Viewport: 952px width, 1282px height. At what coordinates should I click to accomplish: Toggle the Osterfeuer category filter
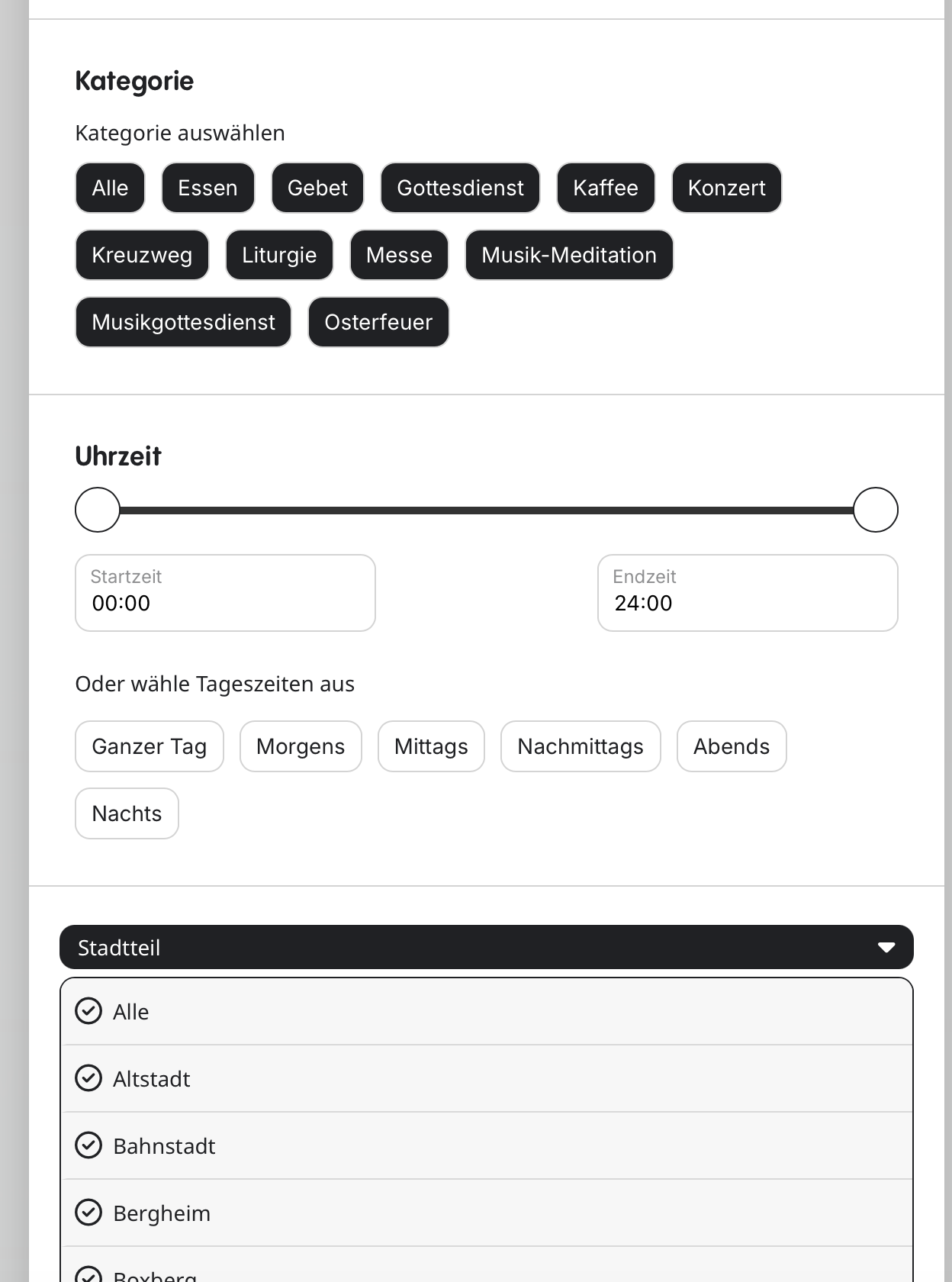(x=378, y=322)
